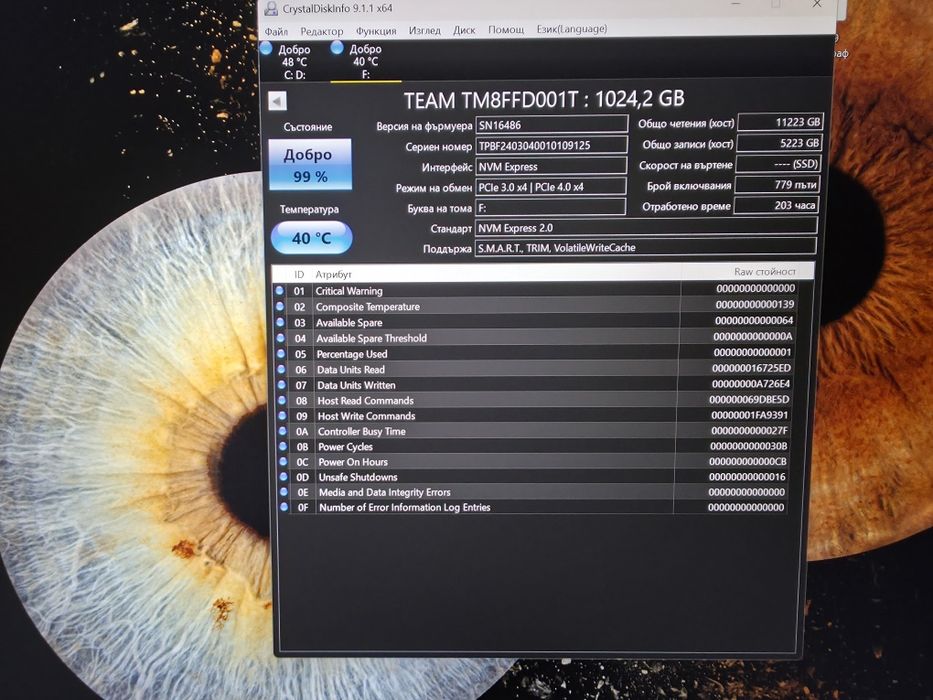Click the drive letter field F:

point(550,208)
